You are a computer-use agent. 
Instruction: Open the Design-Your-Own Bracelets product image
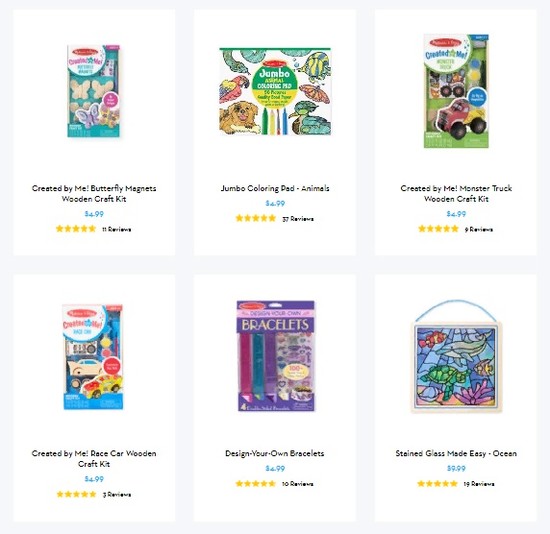[275, 356]
